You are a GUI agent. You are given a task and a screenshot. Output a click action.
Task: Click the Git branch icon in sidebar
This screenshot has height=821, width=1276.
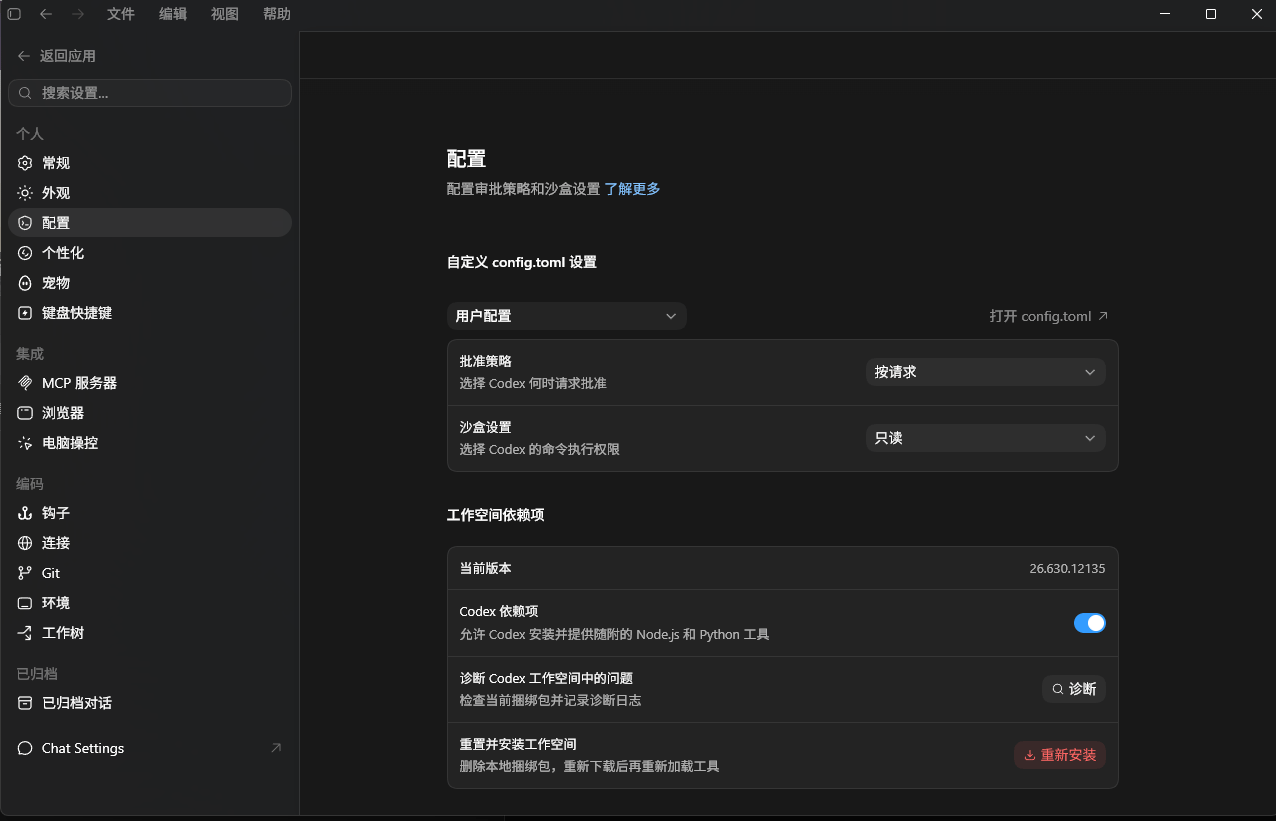pyautogui.click(x=25, y=573)
